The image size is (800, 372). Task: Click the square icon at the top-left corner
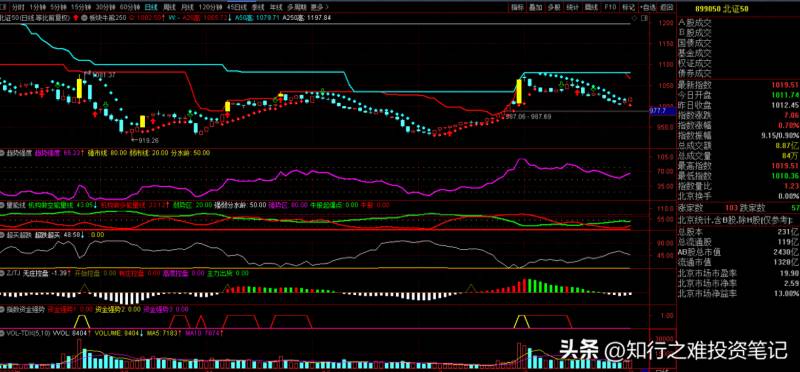(3, 8)
